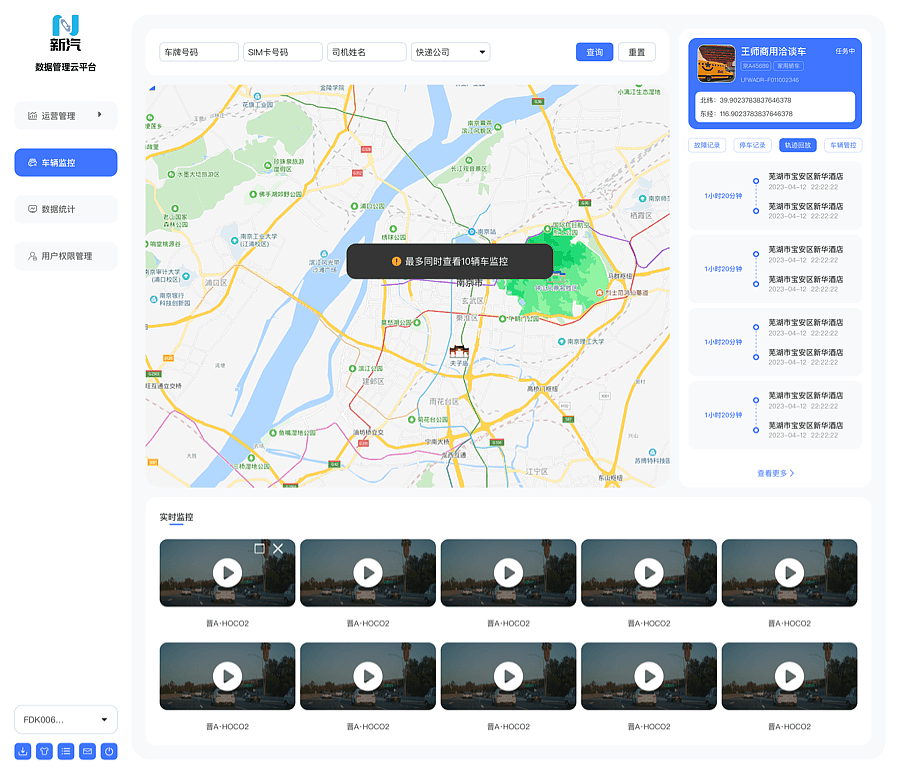
Task: Switch to the 车辆管控 tab
Action: point(843,145)
